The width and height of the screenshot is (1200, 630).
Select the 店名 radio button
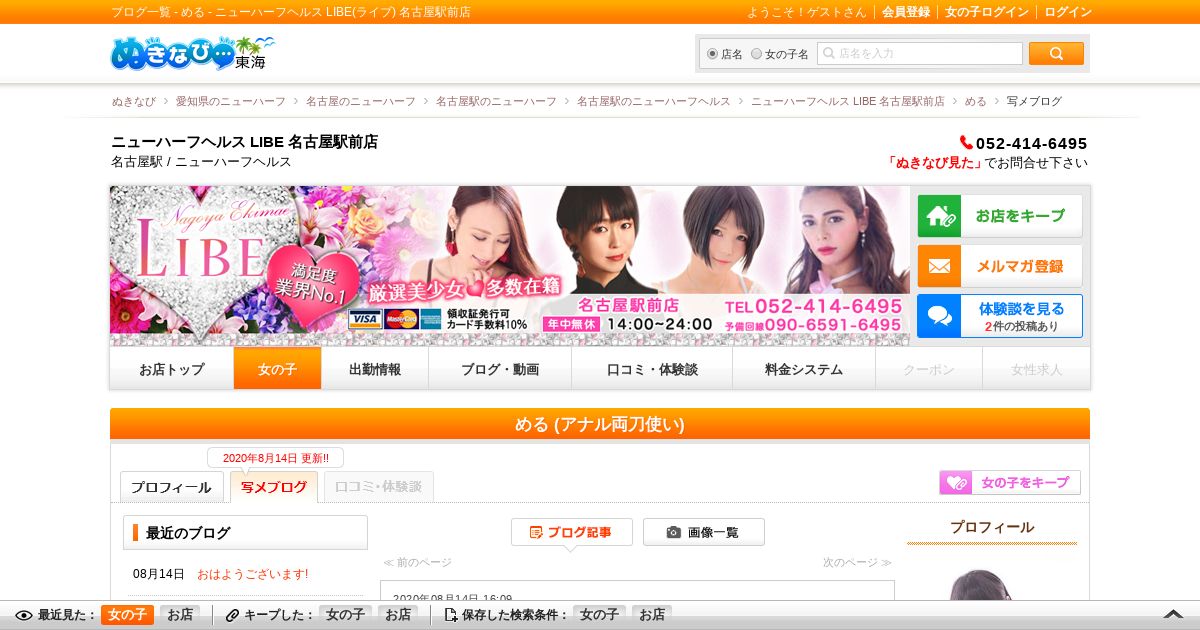(712, 54)
